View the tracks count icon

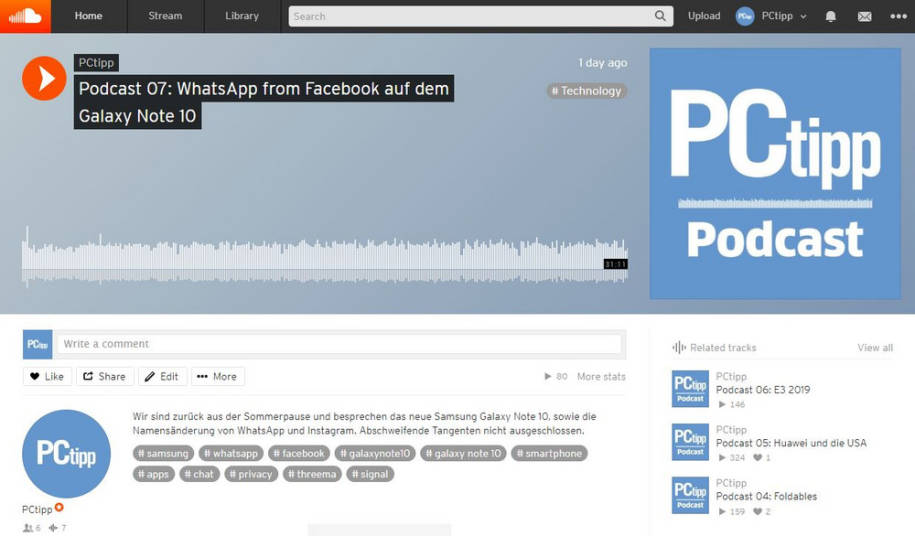tap(53, 528)
